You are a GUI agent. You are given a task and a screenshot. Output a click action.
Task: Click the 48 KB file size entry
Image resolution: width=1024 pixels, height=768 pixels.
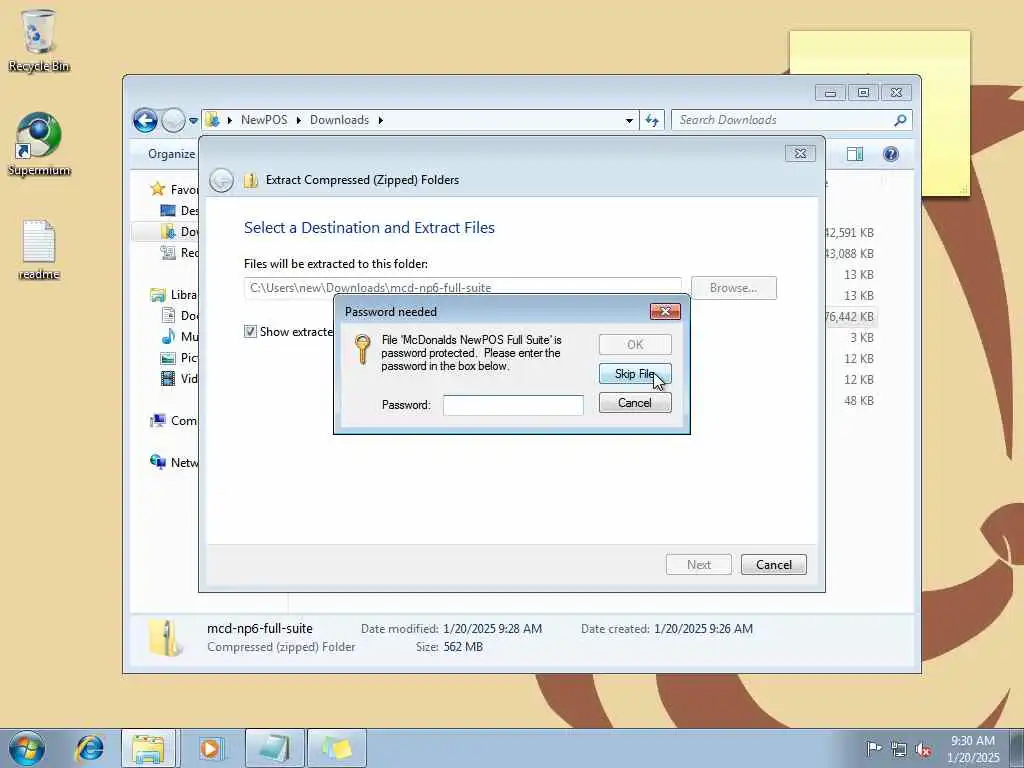(859, 401)
